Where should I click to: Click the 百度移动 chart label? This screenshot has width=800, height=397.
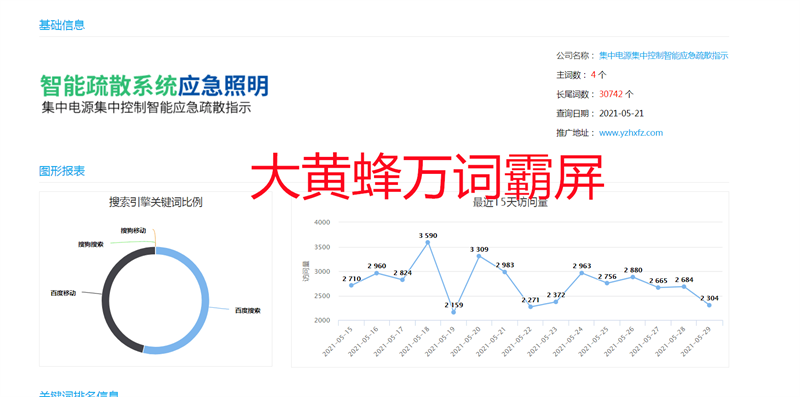[x=63, y=293]
